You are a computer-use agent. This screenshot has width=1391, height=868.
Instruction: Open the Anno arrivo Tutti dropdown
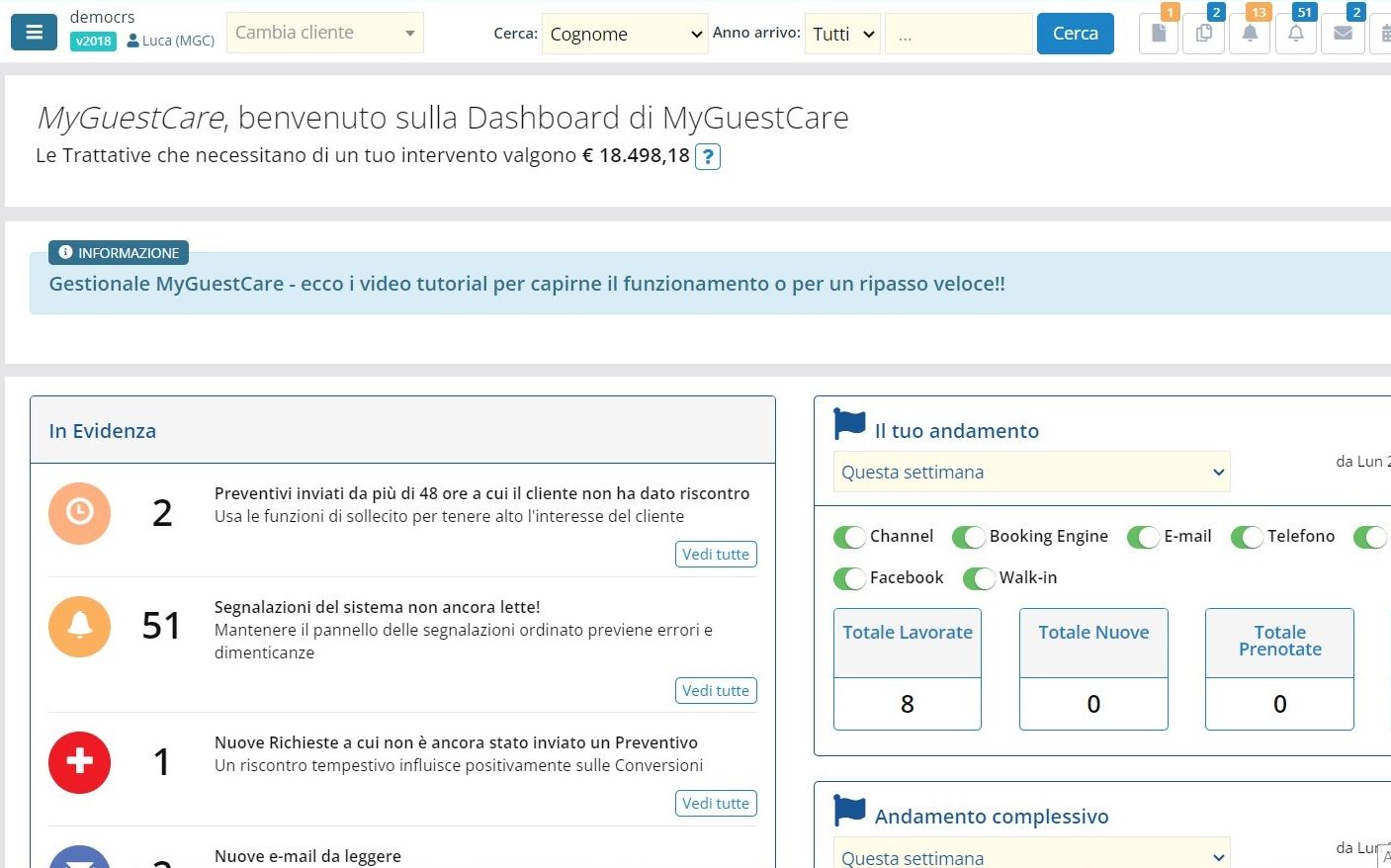[842, 34]
